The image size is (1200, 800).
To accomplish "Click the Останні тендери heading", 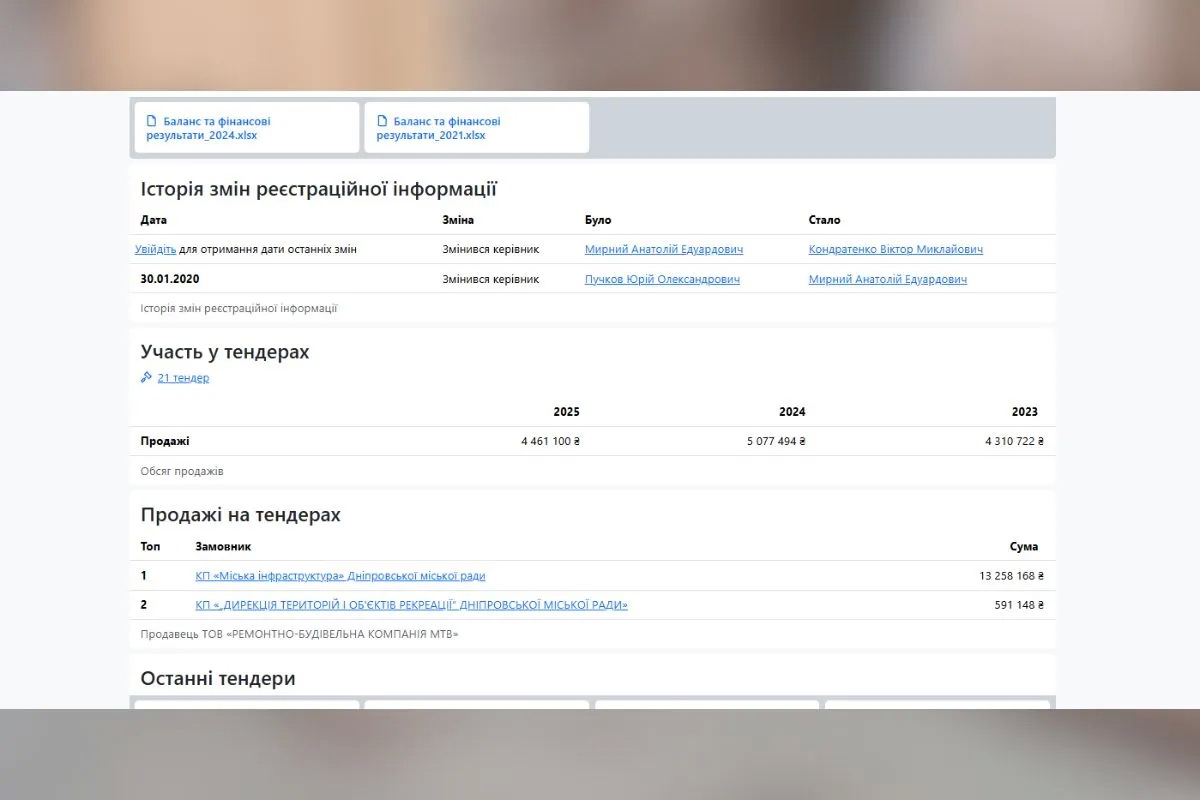I will (218, 678).
